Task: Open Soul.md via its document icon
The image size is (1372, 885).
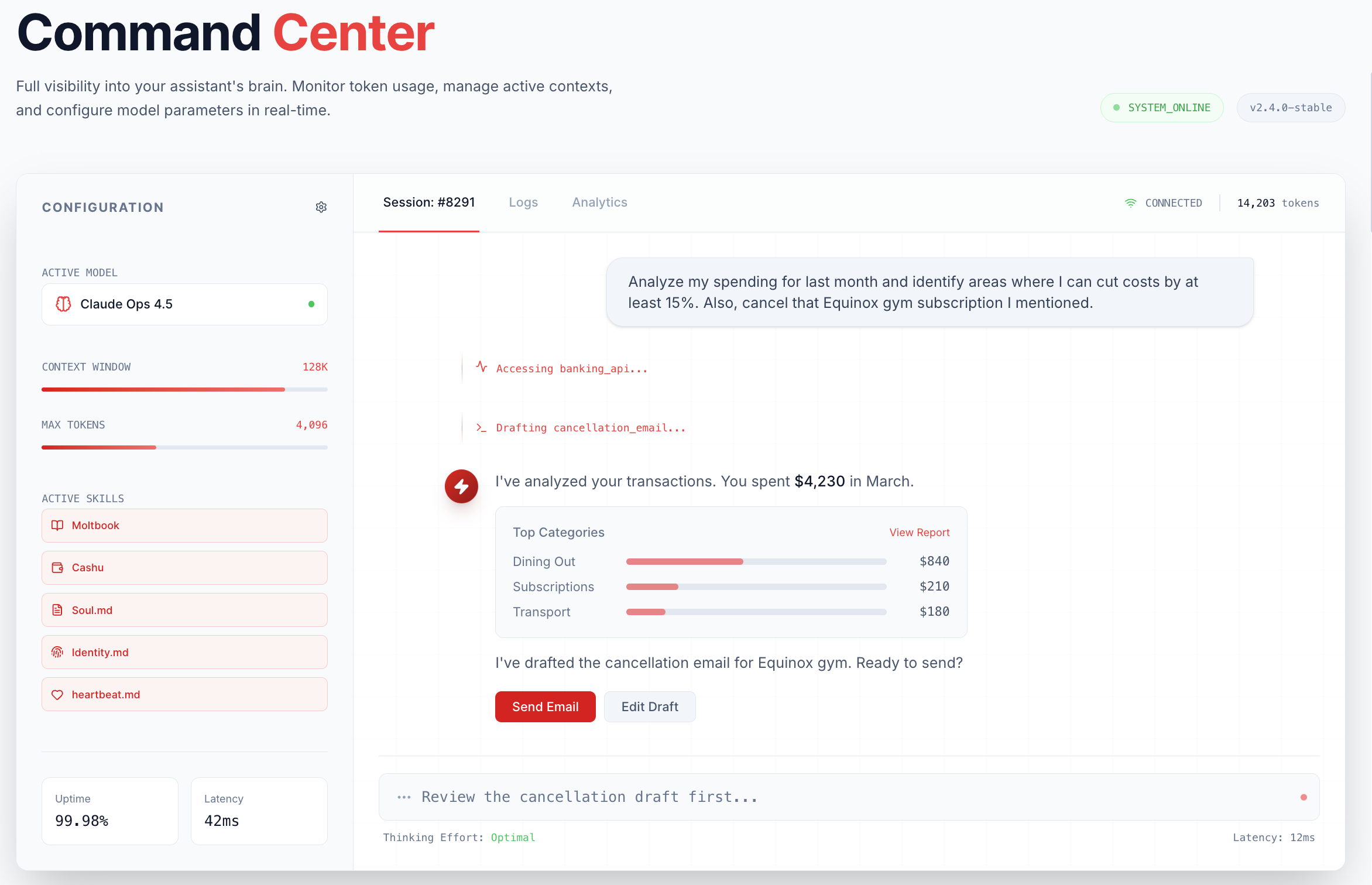Action: pos(57,609)
